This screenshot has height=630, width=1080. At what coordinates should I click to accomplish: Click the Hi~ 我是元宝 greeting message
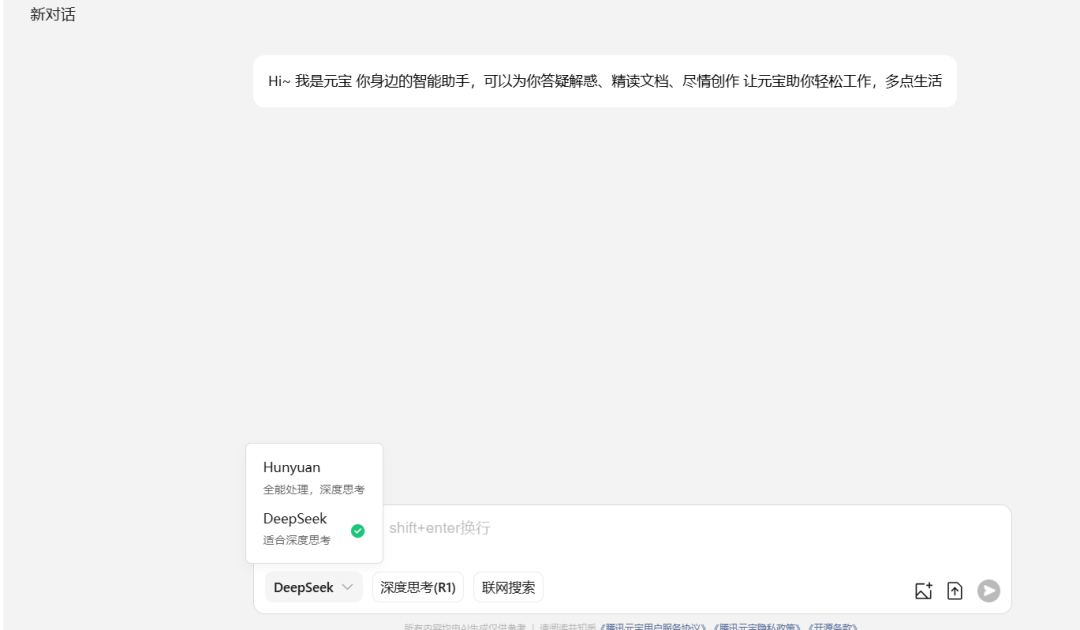(x=605, y=81)
